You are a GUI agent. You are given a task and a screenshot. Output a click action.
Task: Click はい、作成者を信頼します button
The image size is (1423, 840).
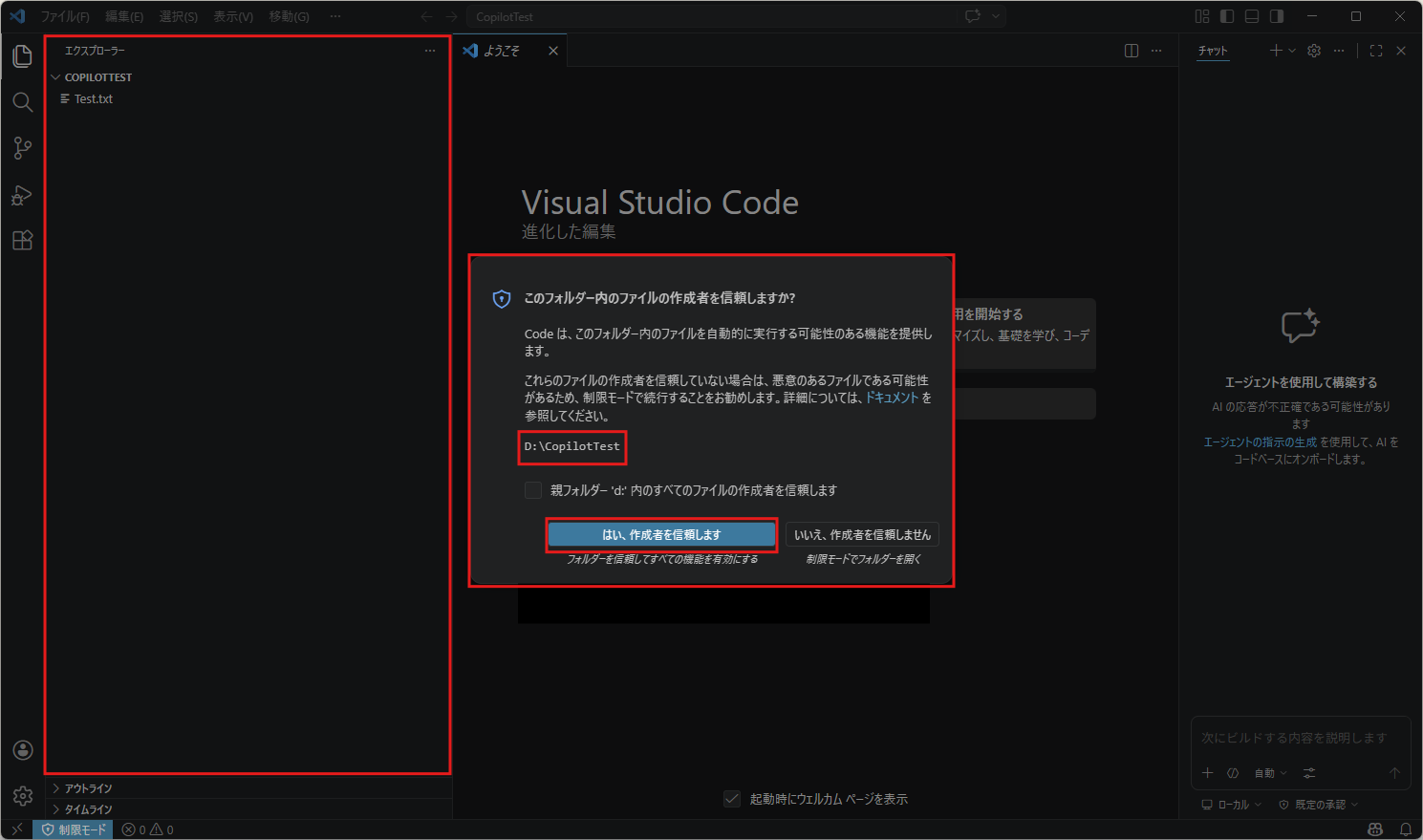[x=661, y=535]
